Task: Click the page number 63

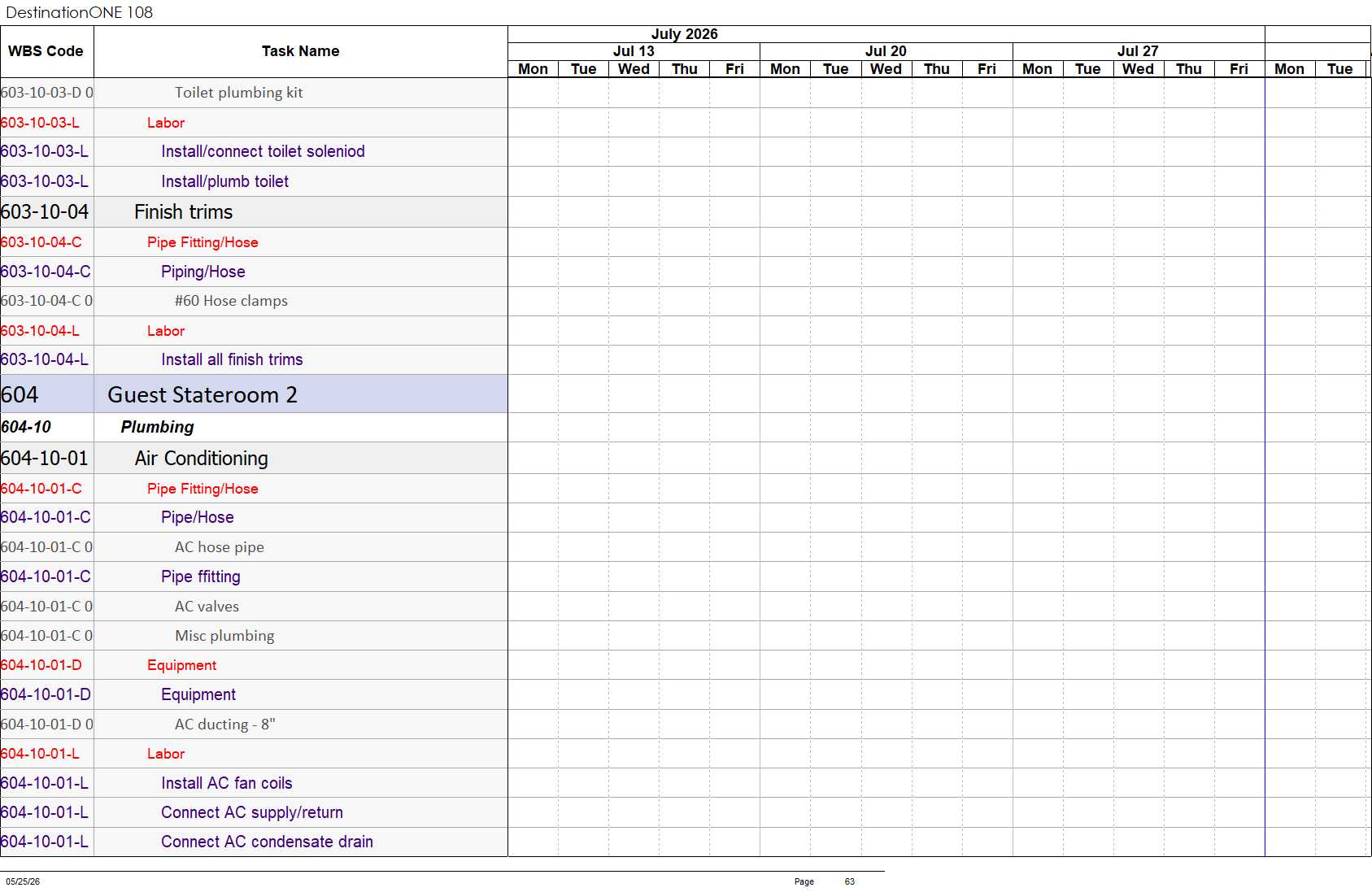Action: tap(850, 881)
